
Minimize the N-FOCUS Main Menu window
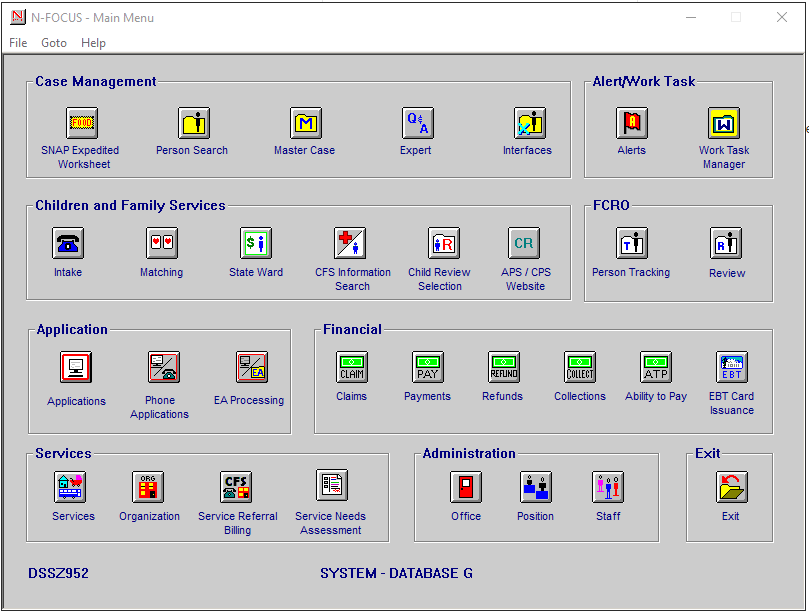pyautogui.click(x=690, y=17)
